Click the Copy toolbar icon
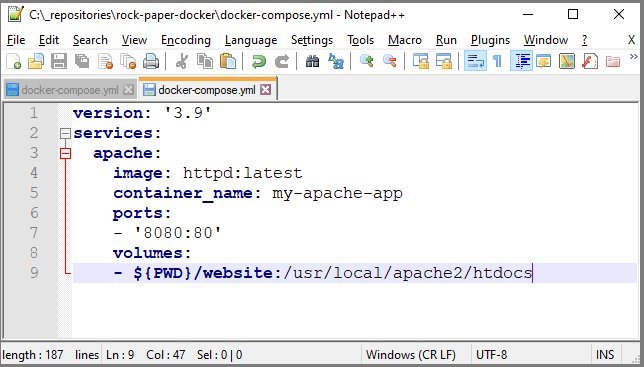Image resolution: width=644 pixels, height=367 pixels. pos(205,62)
